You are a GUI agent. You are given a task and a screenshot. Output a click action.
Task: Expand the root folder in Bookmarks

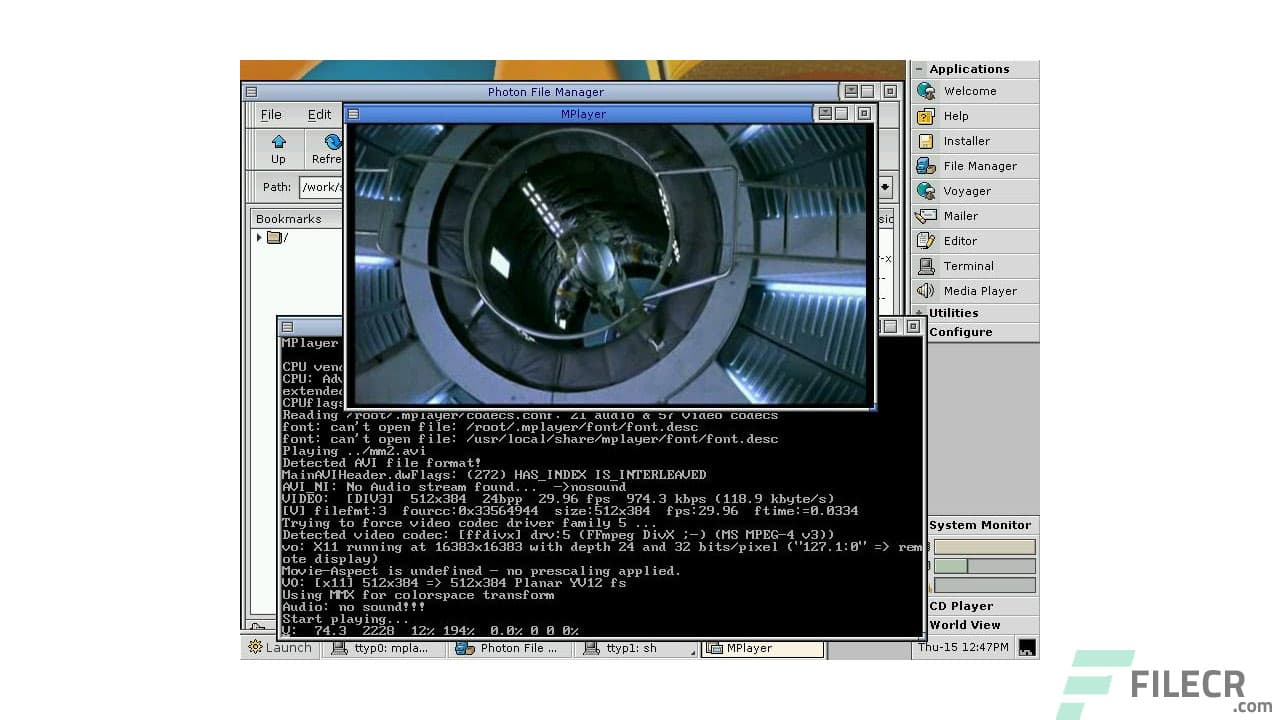coord(259,238)
